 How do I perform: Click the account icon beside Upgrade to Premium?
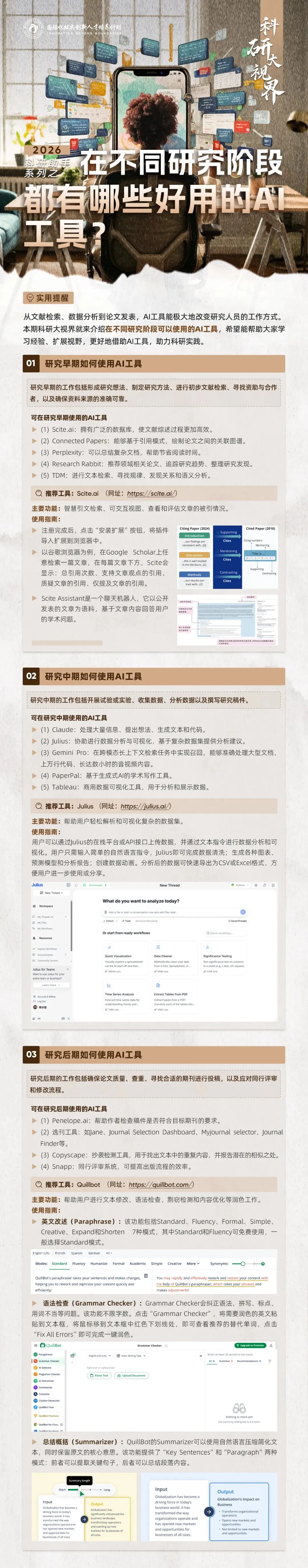point(271,1345)
